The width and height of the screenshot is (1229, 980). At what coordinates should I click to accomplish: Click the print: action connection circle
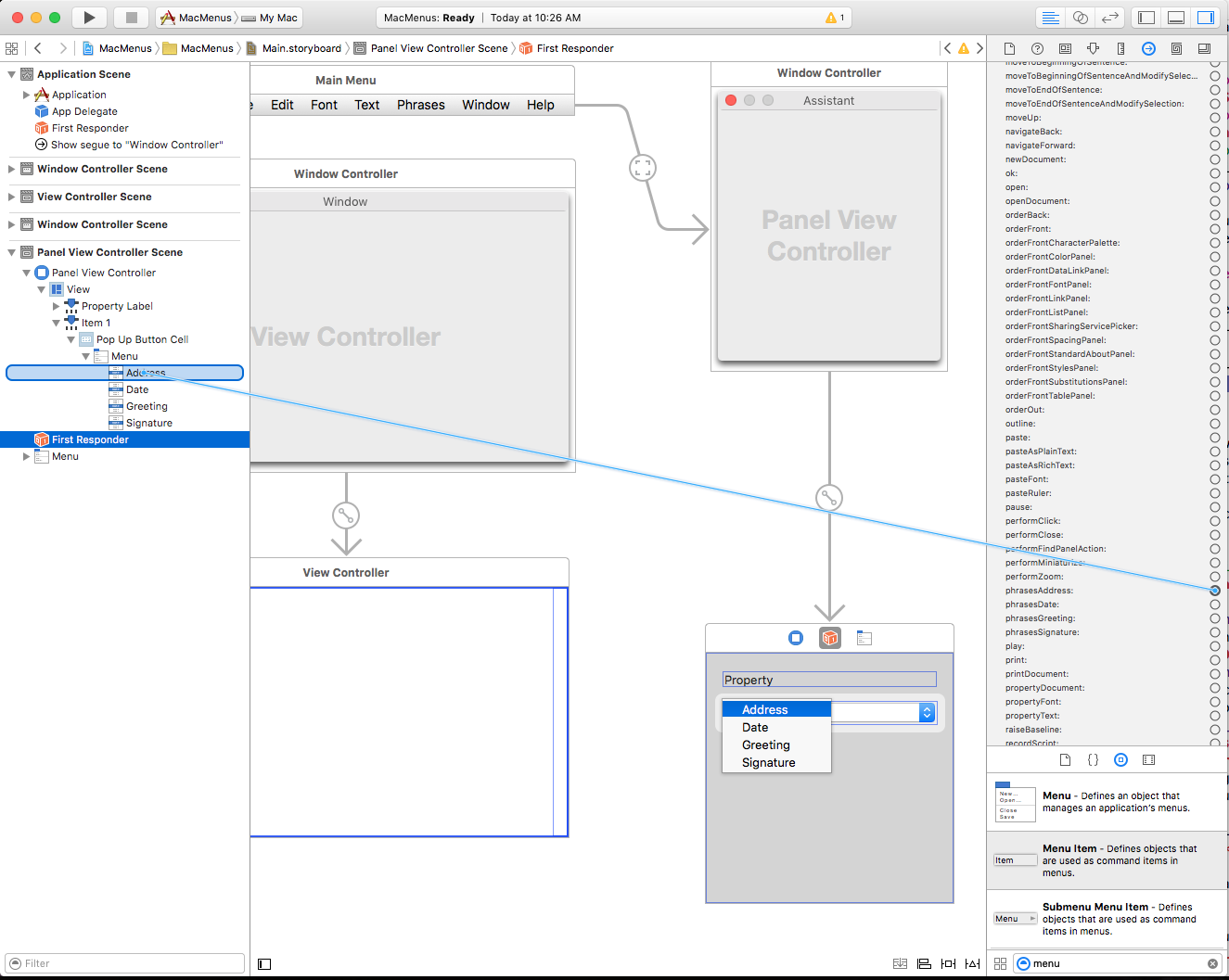pos(1215,660)
